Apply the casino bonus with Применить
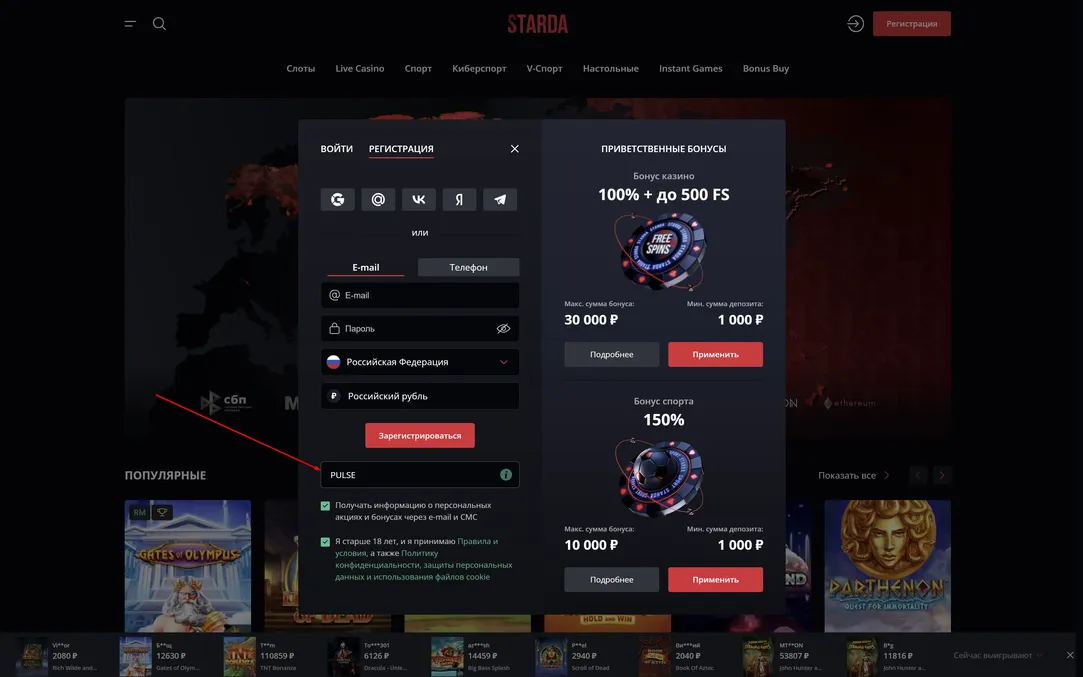The width and height of the screenshot is (1083, 677). point(716,354)
